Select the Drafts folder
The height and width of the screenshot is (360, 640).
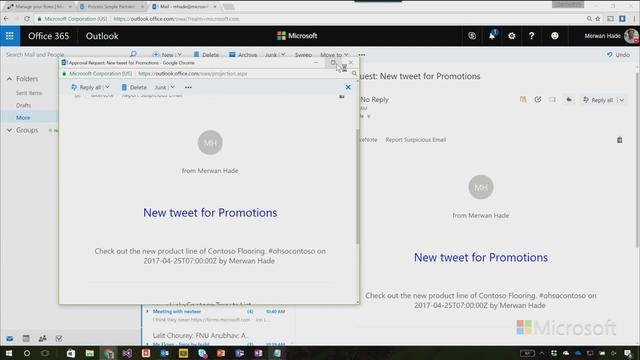23,105
